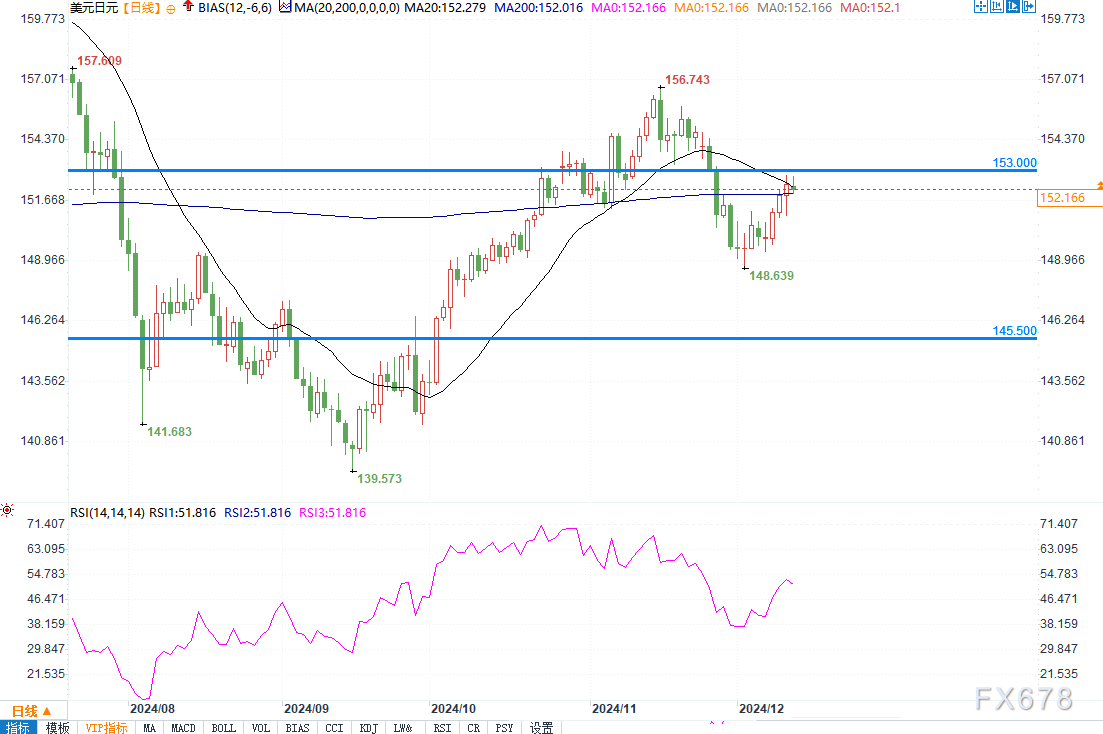This screenshot has height=734, width=1103.
Task: Open the 【日线】 period selector in title
Action: click(139, 8)
